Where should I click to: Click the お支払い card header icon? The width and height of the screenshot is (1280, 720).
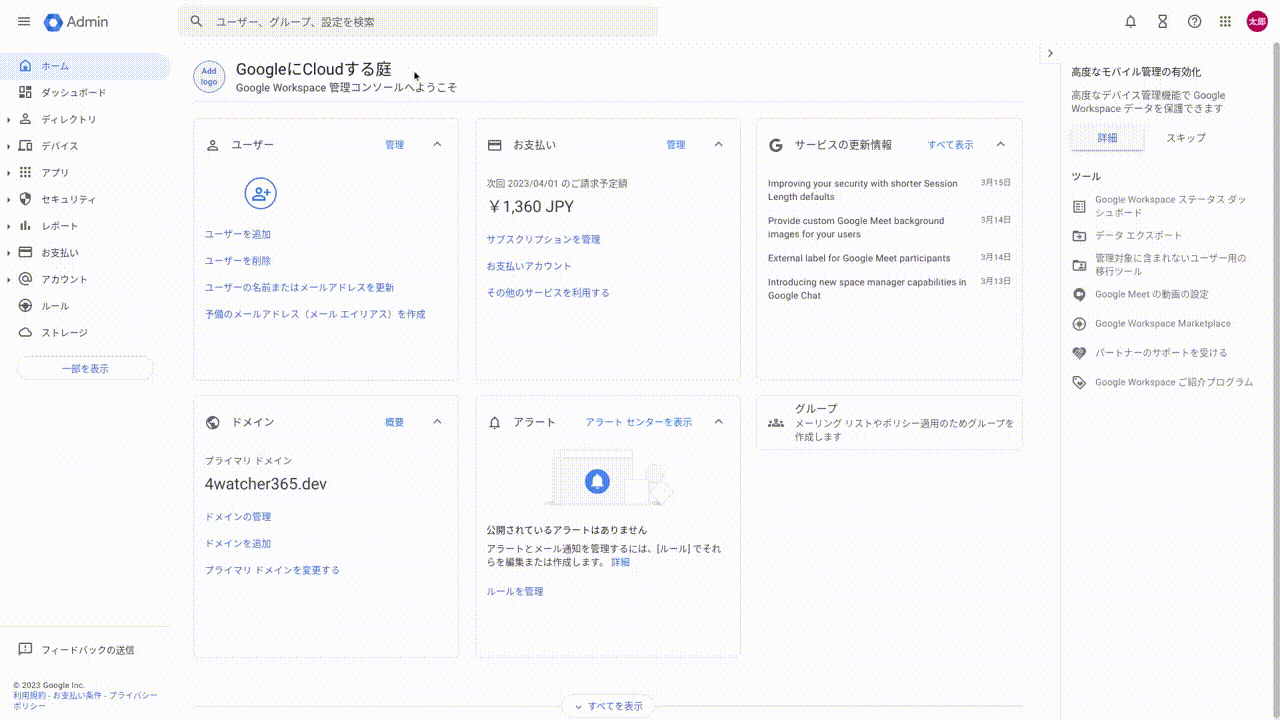pyautogui.click(x=494, y=145)
